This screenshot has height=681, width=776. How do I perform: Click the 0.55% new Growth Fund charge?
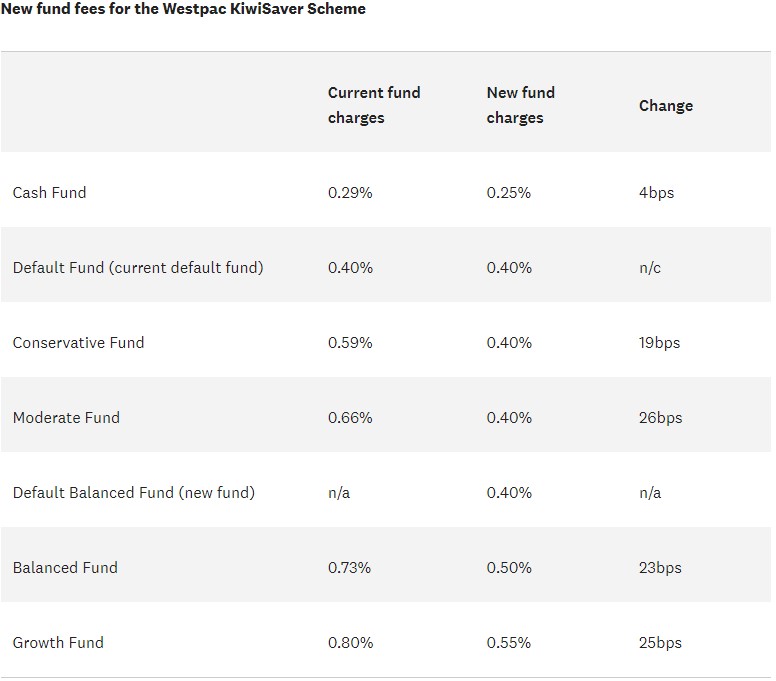pyautogui.click(x=509, y=643)
